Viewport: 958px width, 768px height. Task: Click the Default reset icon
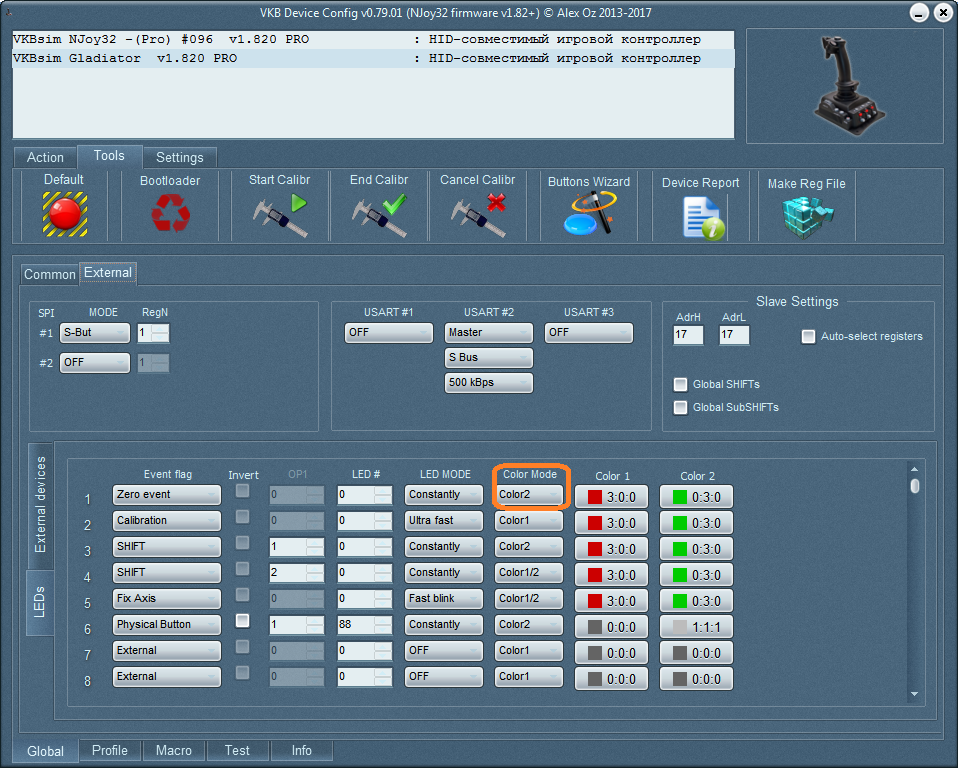pyautogui.click(x=64, y=213)
